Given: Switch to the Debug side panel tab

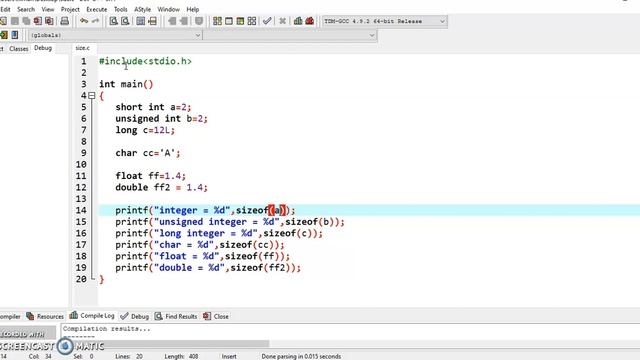Looking at the screenshot, I should [x=43, y=48].
